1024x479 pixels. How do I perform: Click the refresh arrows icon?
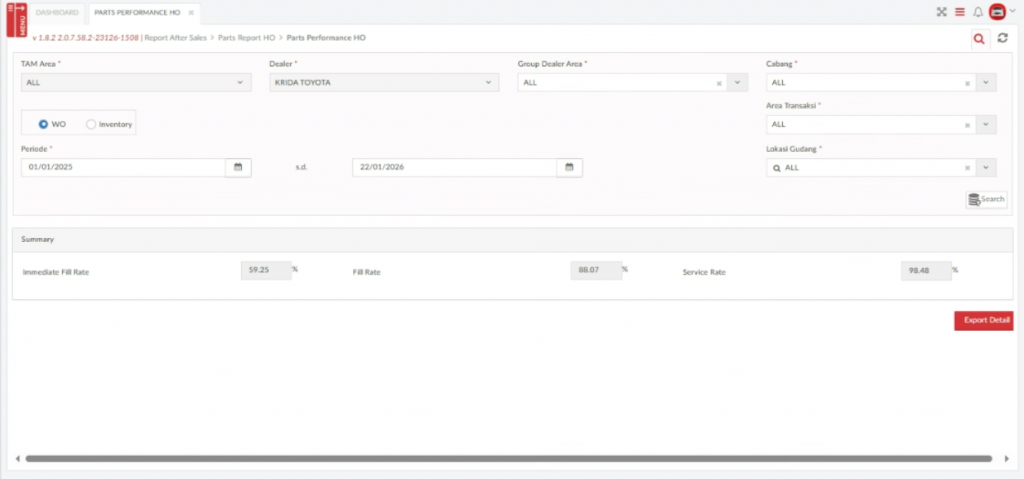(x=1002, y=38)
